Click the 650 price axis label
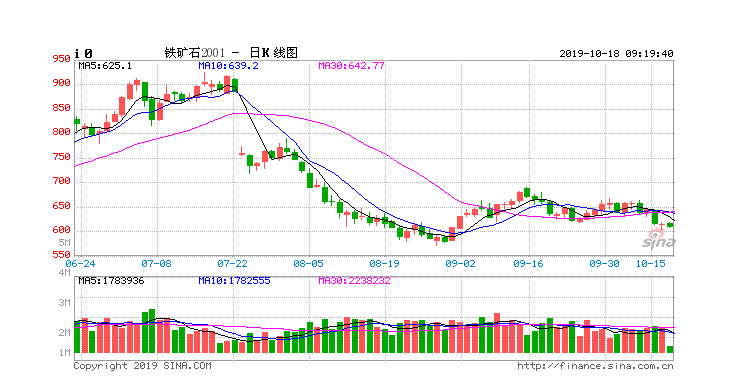 (x=61, y=206)
